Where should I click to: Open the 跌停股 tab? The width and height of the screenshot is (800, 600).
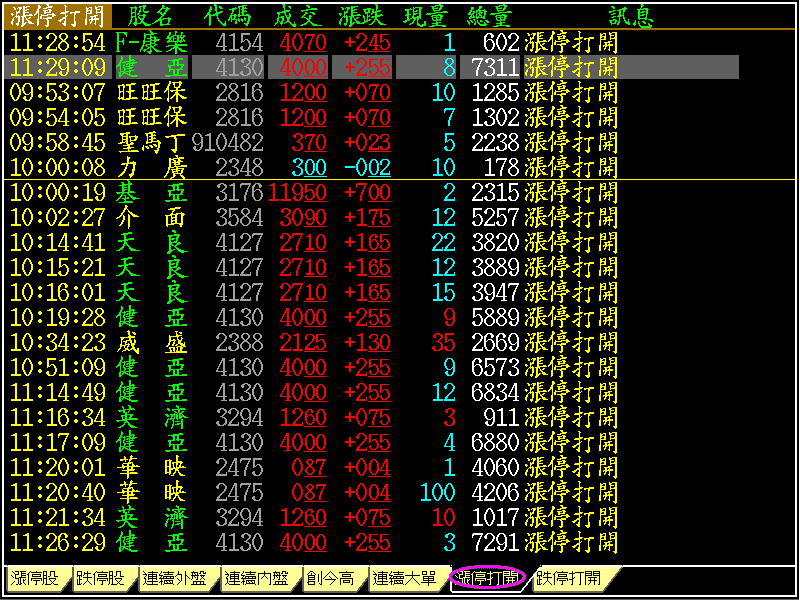click(x=104, y=578)
